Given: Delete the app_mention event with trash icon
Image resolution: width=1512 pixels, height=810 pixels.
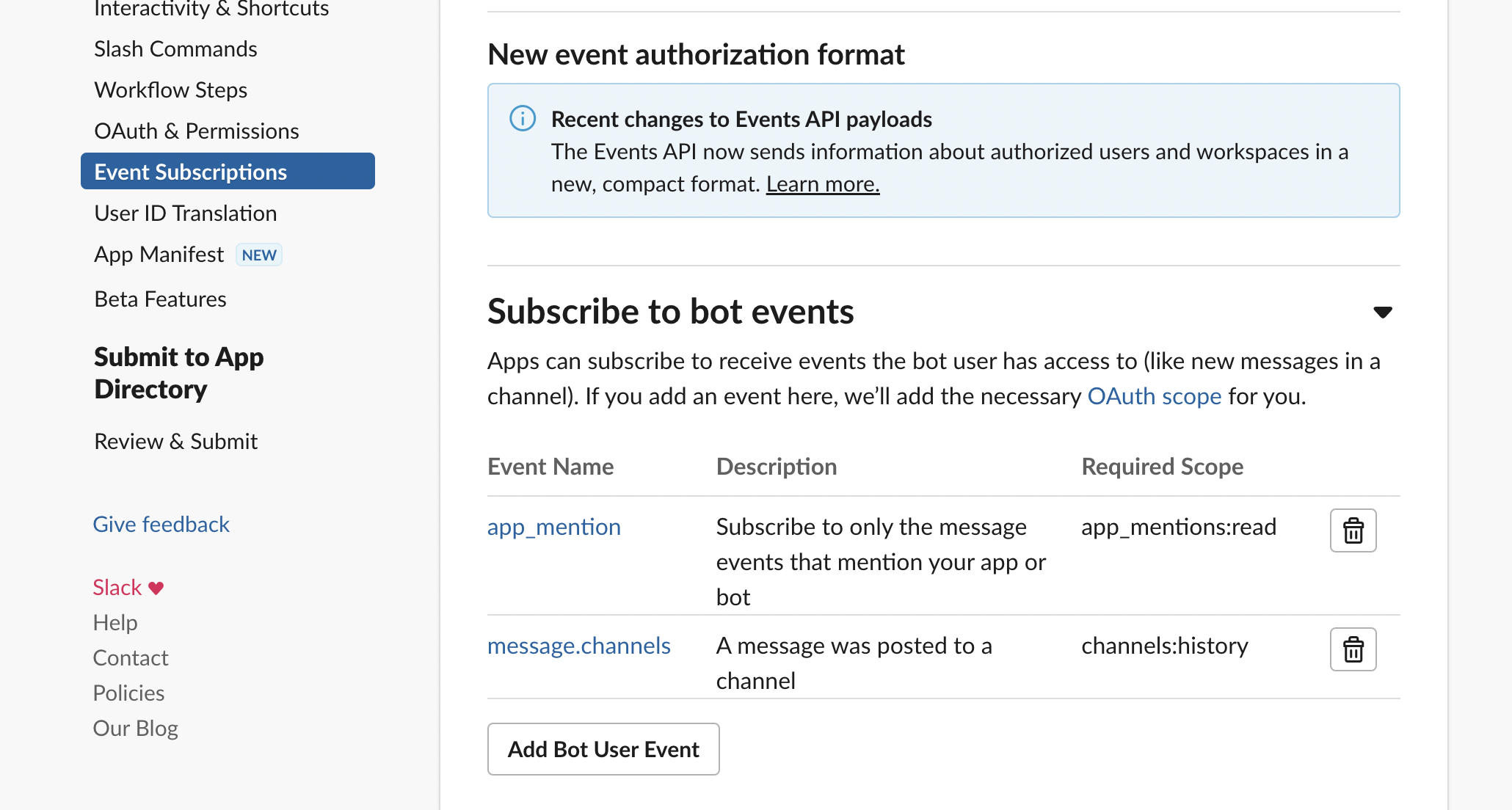Looking at the screenshot, I should pos(1353,530).
